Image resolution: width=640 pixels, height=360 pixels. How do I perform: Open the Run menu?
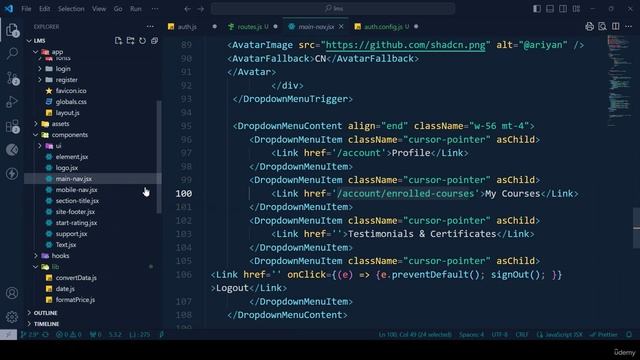(136, 9)
